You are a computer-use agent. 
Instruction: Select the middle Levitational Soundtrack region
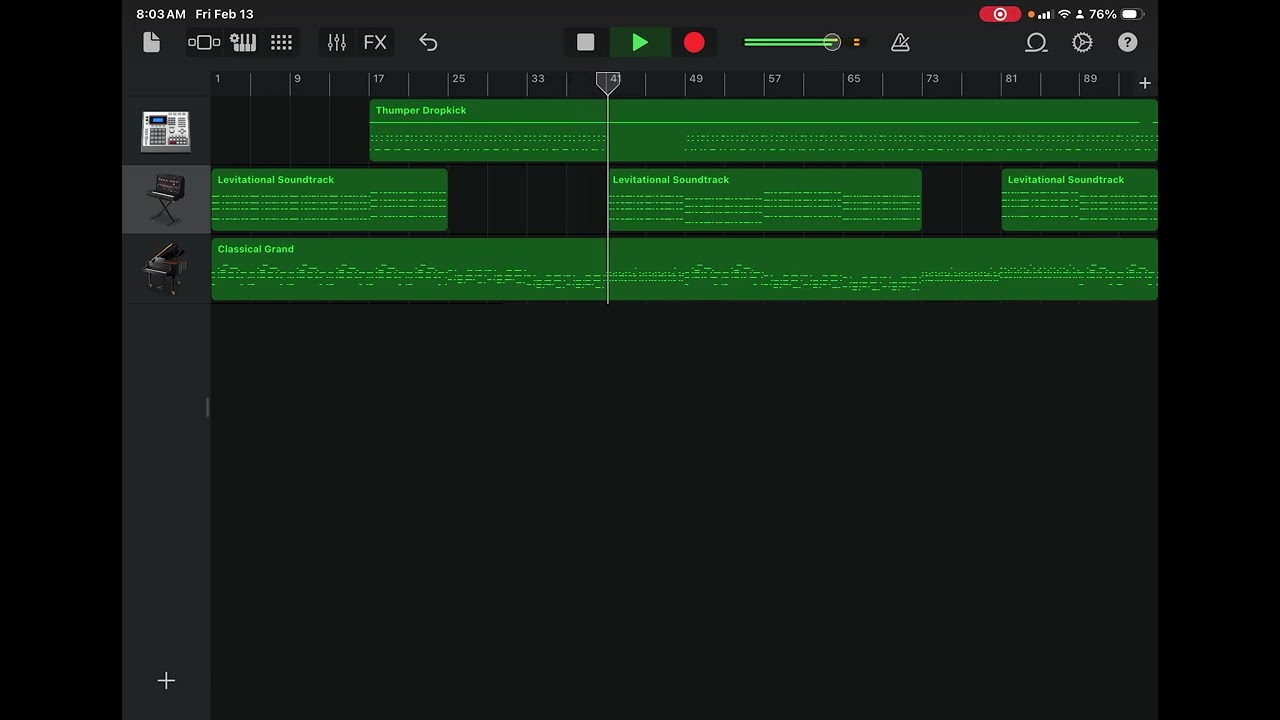764,200
